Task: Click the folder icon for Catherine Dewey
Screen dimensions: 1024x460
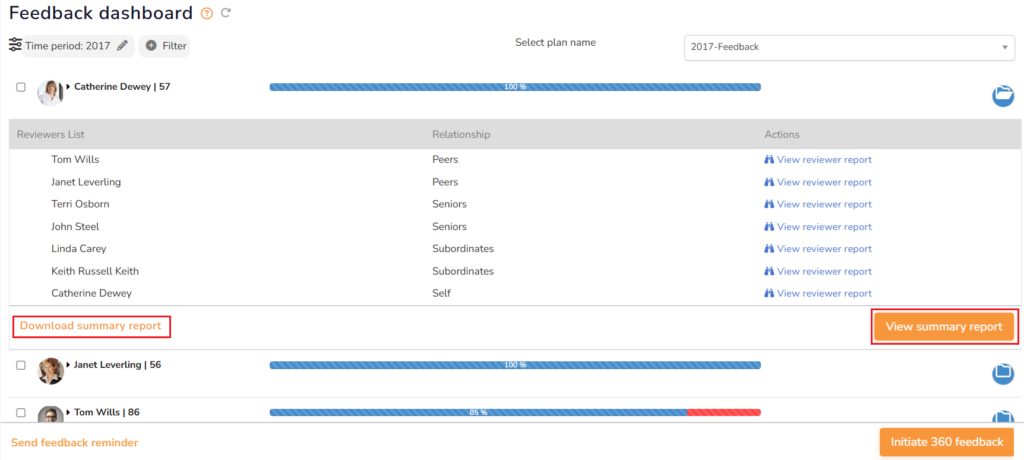Action: (1002, 95)
